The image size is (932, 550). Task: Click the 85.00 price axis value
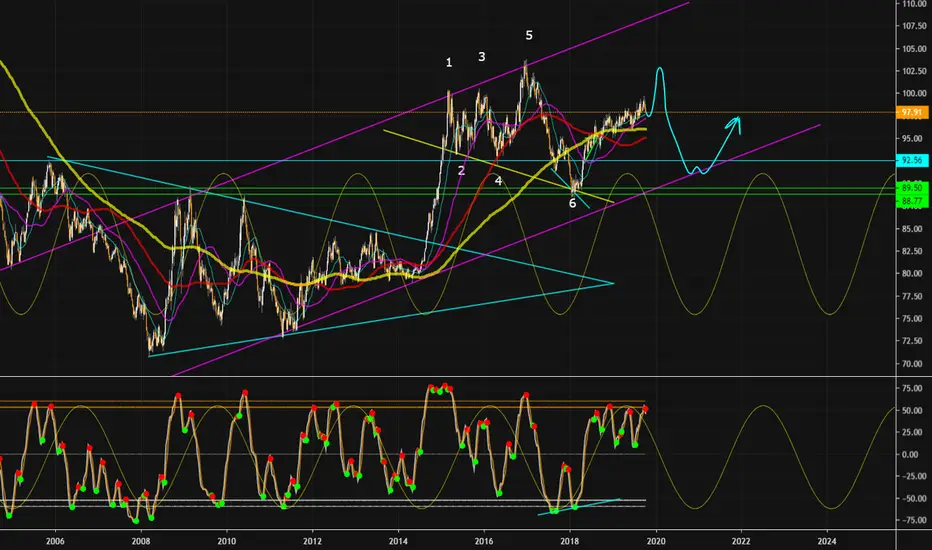914,229
